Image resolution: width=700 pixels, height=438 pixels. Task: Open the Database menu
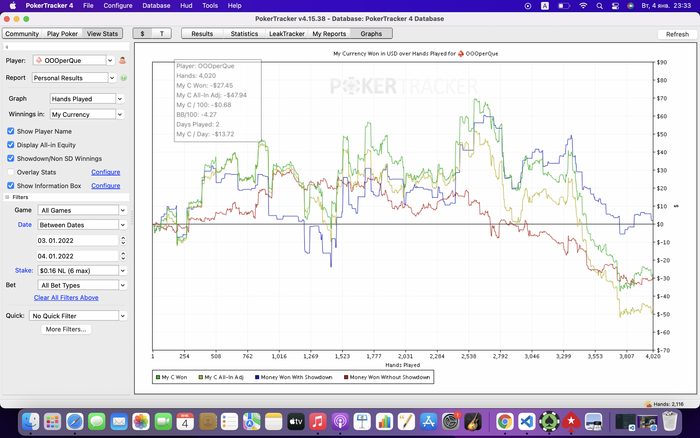[156, 6]
